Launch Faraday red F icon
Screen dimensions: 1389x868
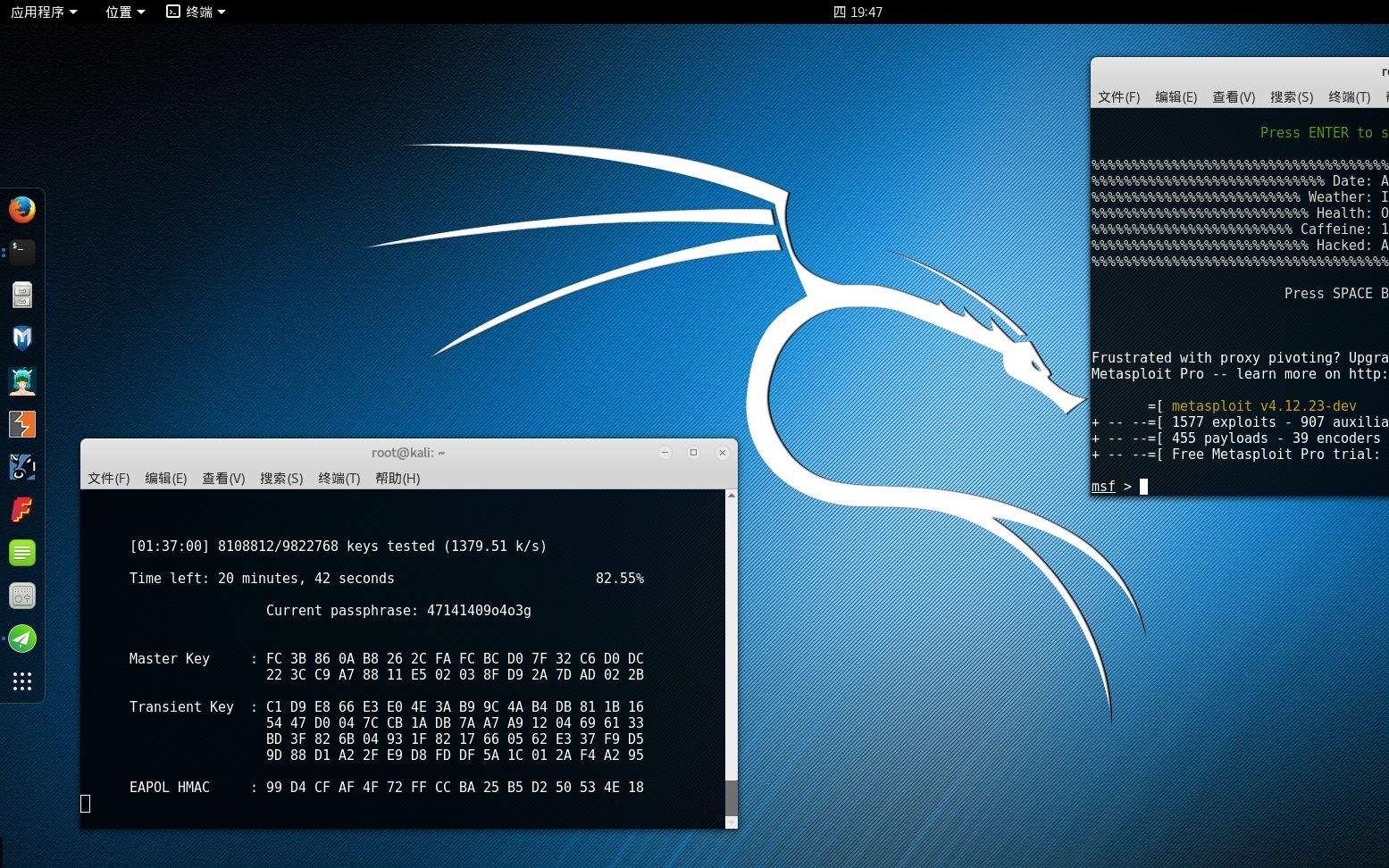(x=22, y=510)
